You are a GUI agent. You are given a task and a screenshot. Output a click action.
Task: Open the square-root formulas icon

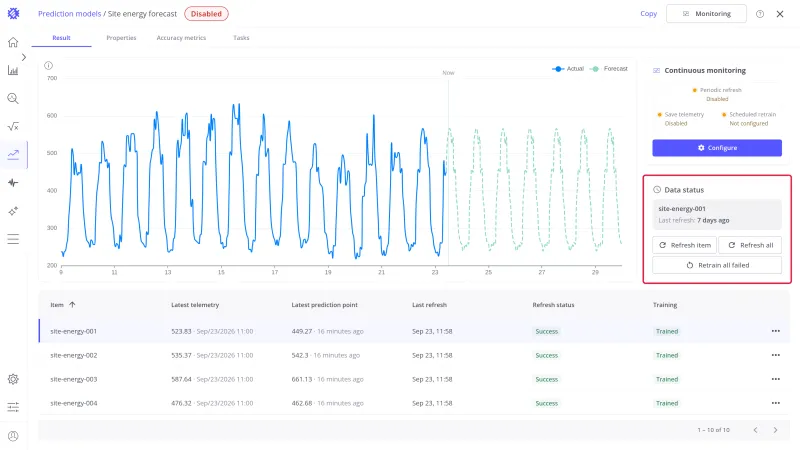(x=13, y=127)
